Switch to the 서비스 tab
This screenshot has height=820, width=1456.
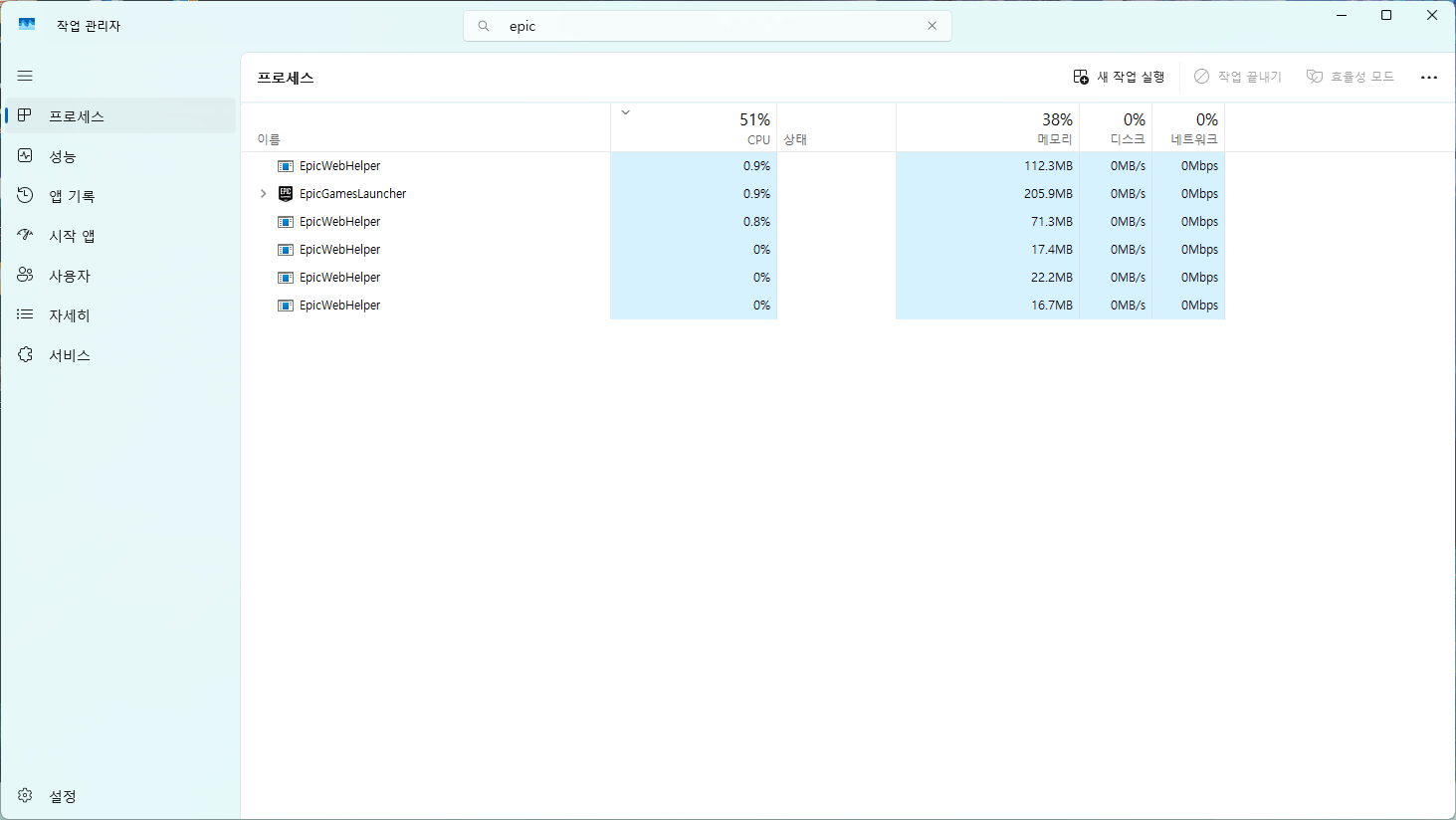(x=120, y=355)
